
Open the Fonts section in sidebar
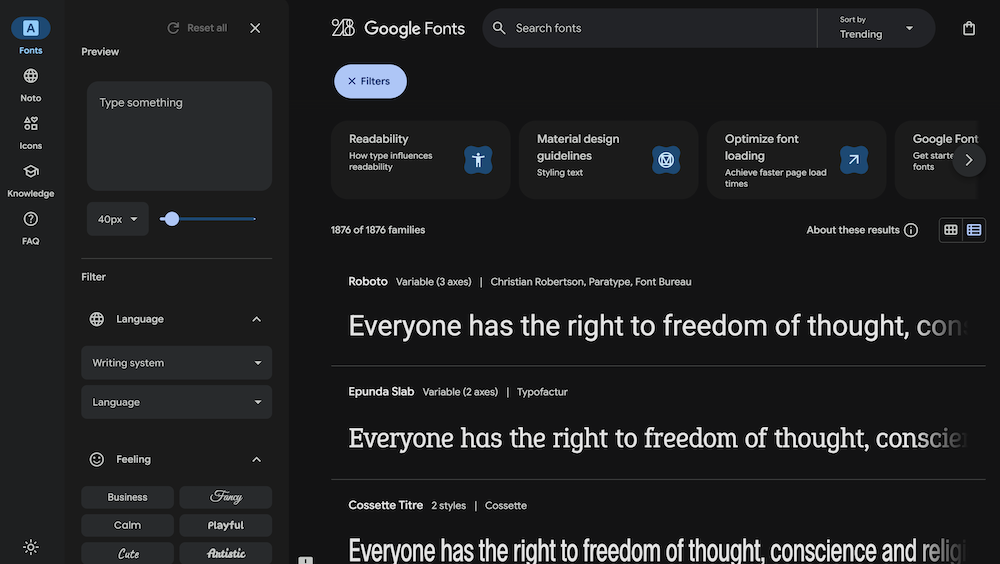tap(31, 37)
